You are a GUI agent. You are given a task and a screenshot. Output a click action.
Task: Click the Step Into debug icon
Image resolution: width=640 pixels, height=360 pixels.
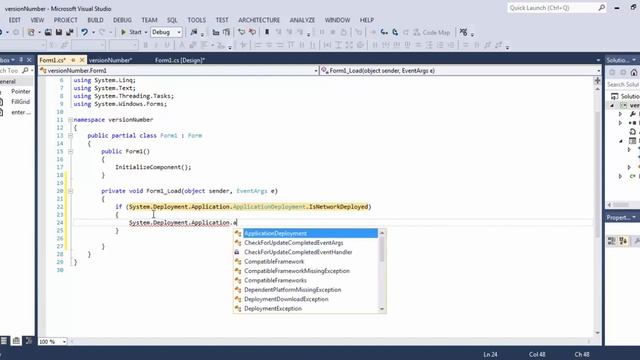click(384, 32)
